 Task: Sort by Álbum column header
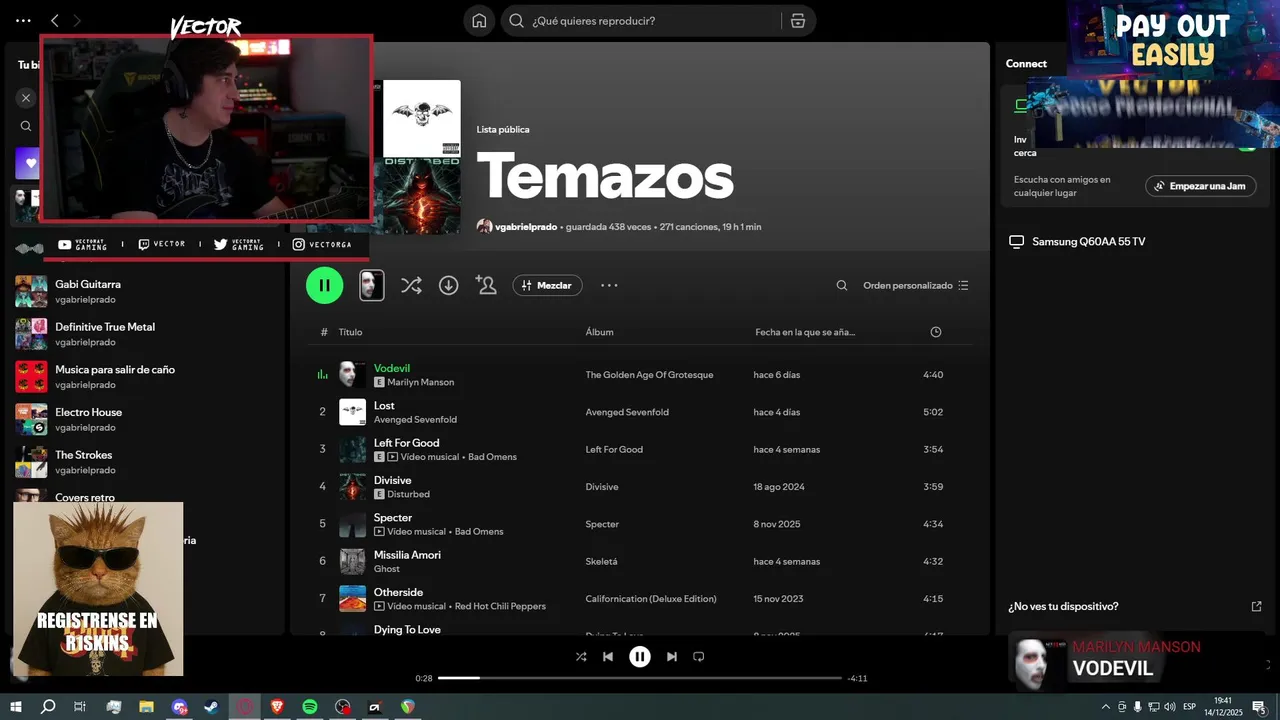tap(599, 332)
